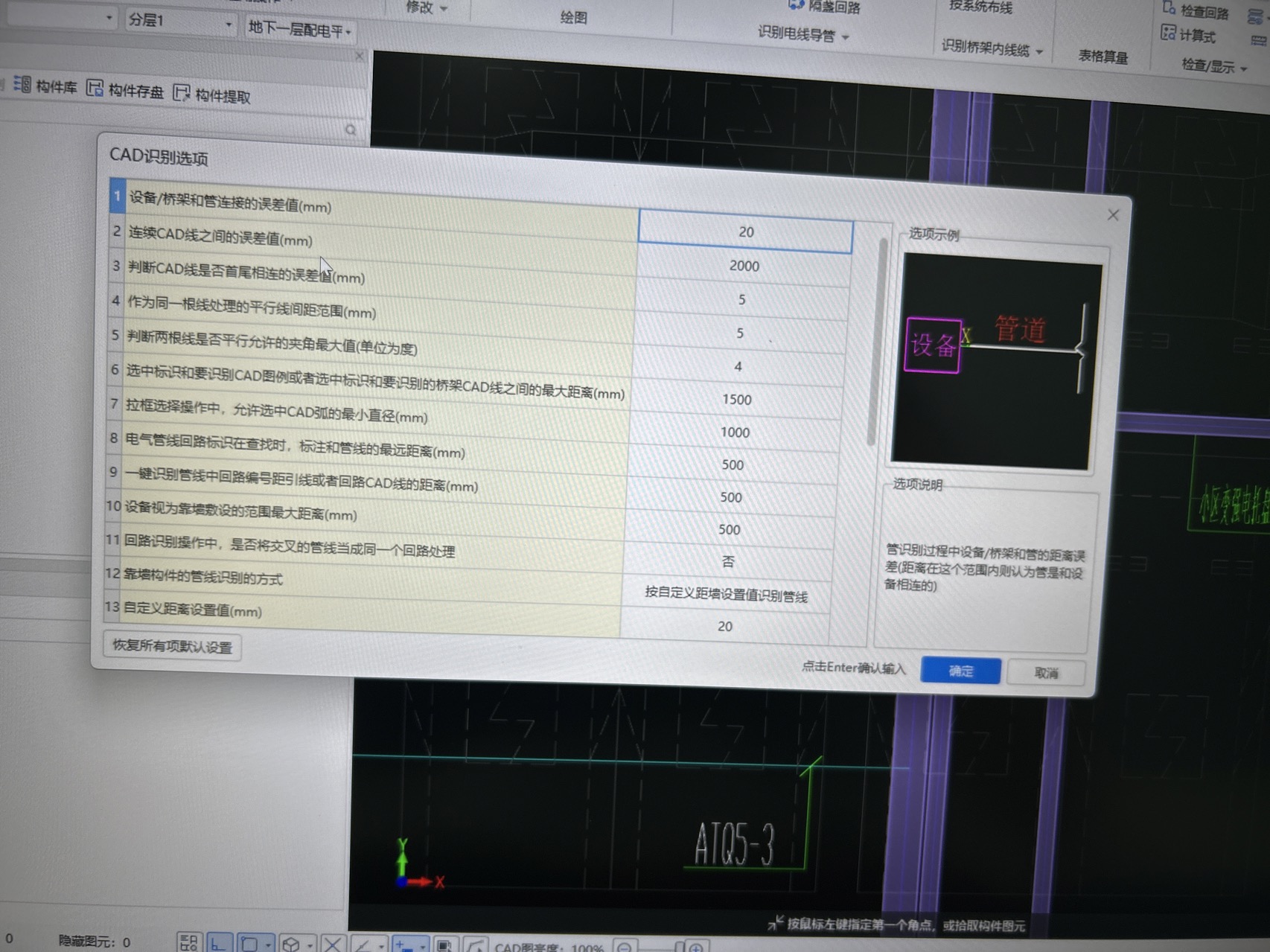Click the CAD brightness increase (plus) icon
1270x952 pixels.
696,948
